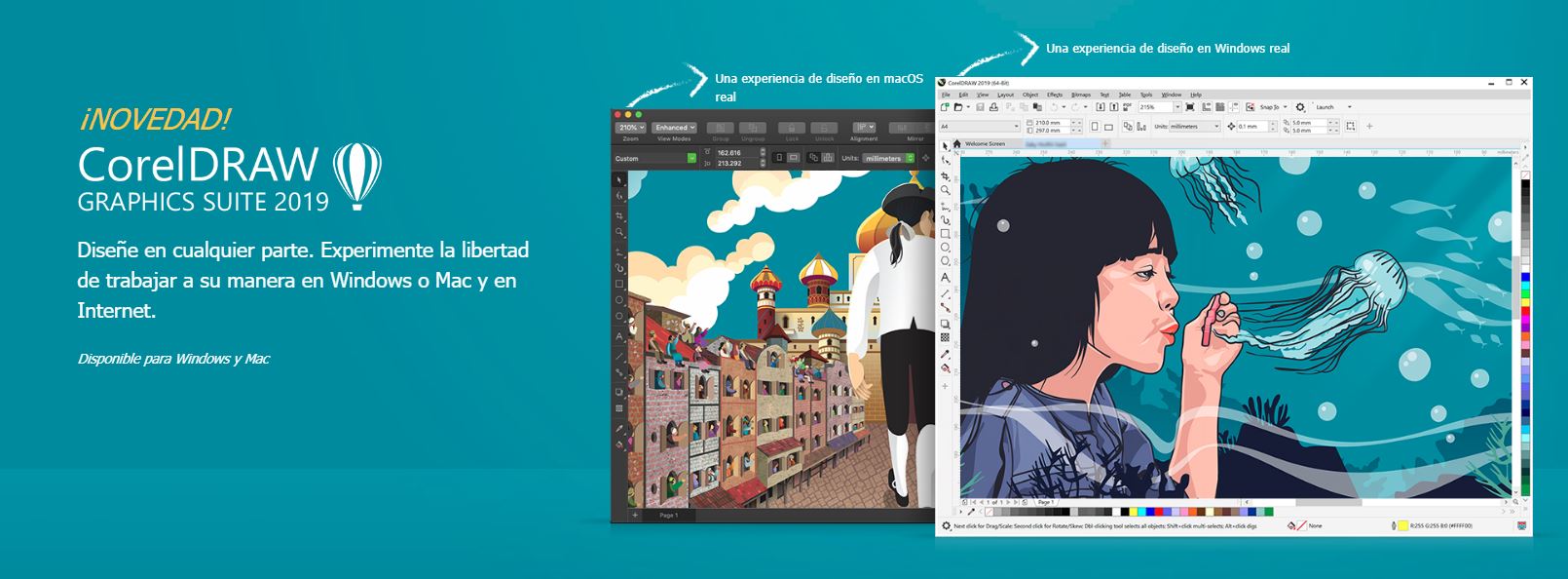The image size is (1568, 579).
Task: Set portrait orientation in the macOS property bar
Action: click(x=778, y=158)
